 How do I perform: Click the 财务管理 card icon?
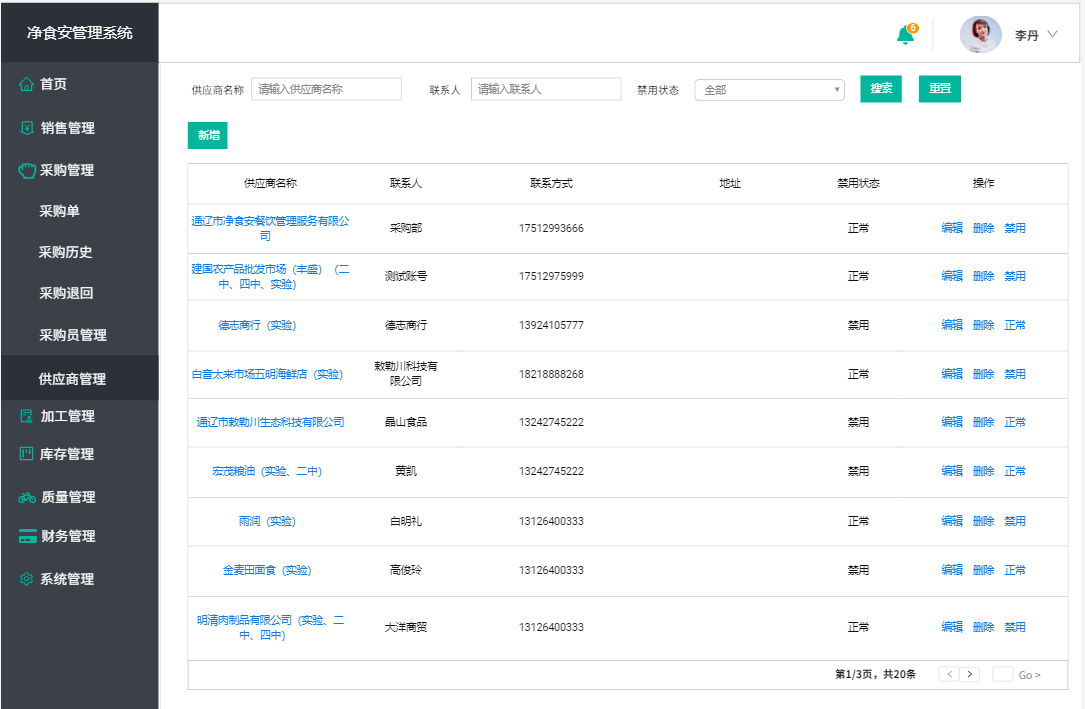click(28, 536)
